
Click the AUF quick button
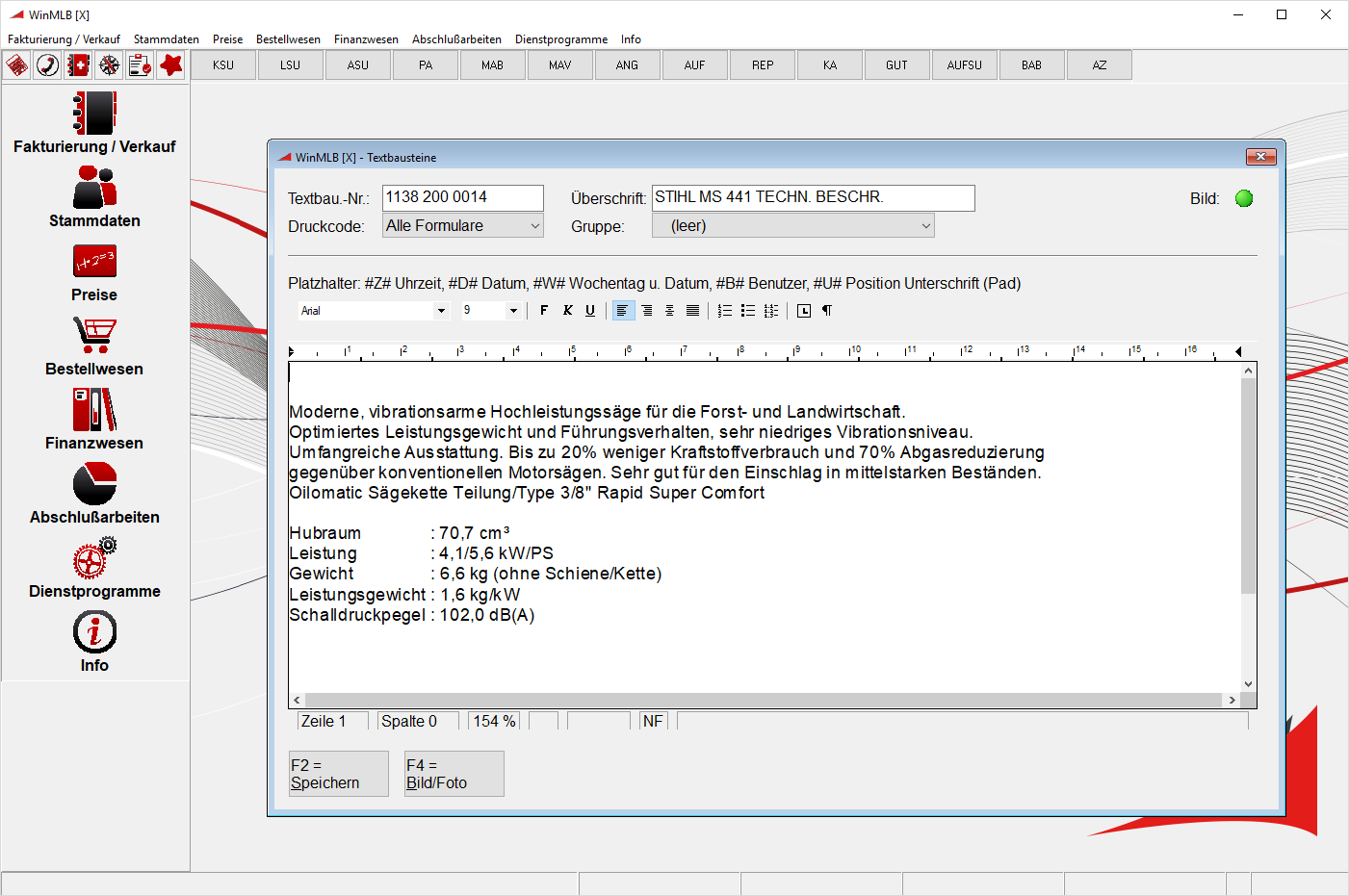point(695,65)
